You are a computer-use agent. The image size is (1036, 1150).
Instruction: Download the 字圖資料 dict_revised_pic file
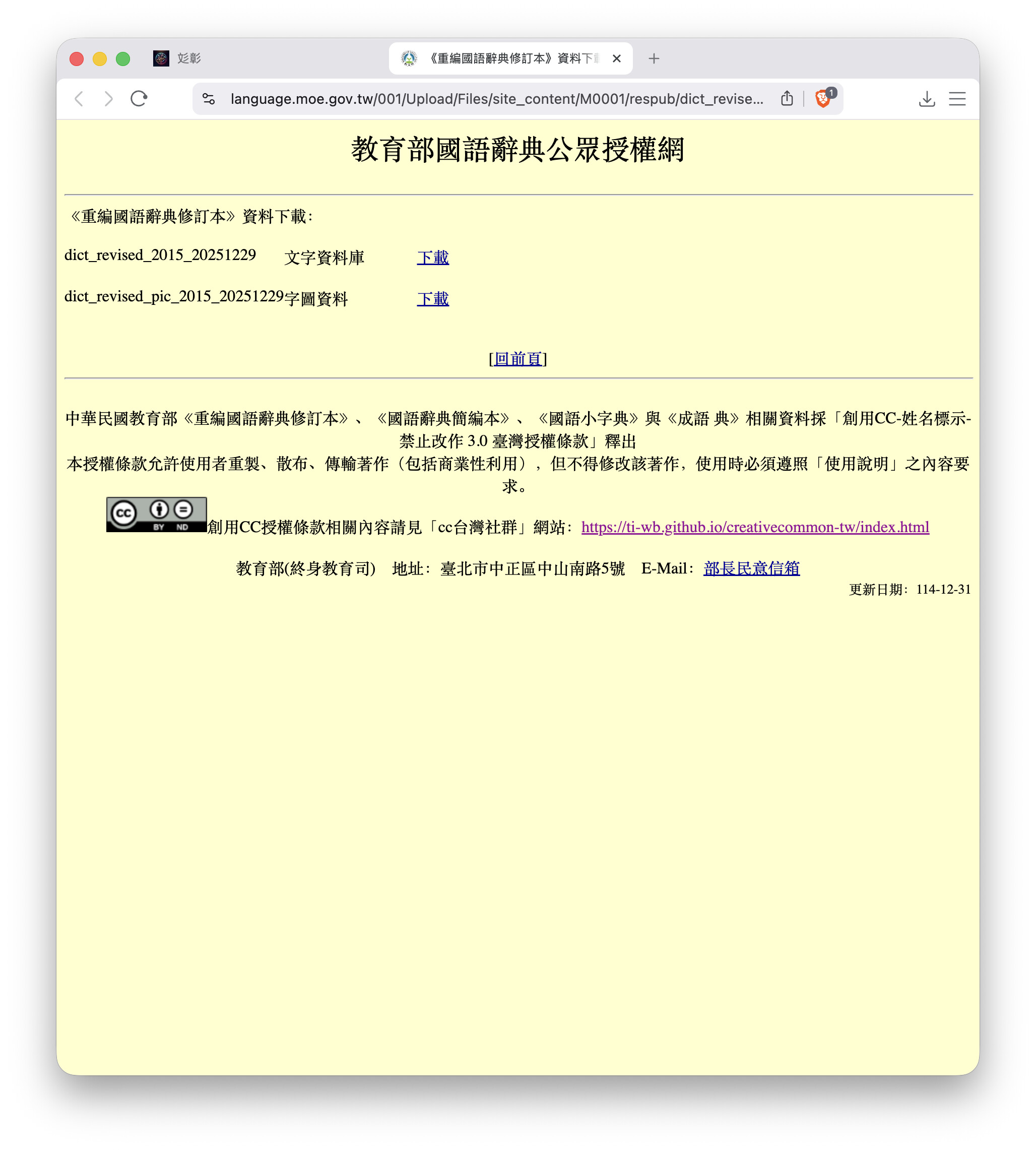433,299
